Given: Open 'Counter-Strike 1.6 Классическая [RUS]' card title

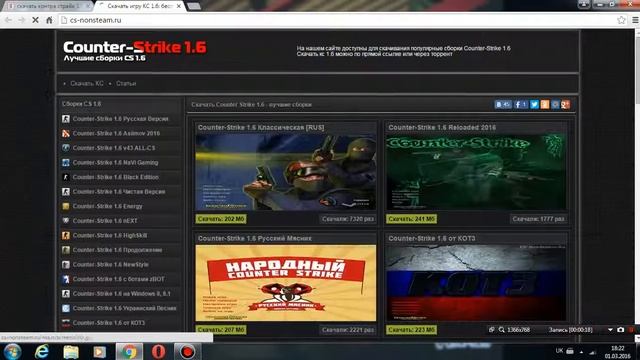Looking at the screenshot, I should coord(261,127).
